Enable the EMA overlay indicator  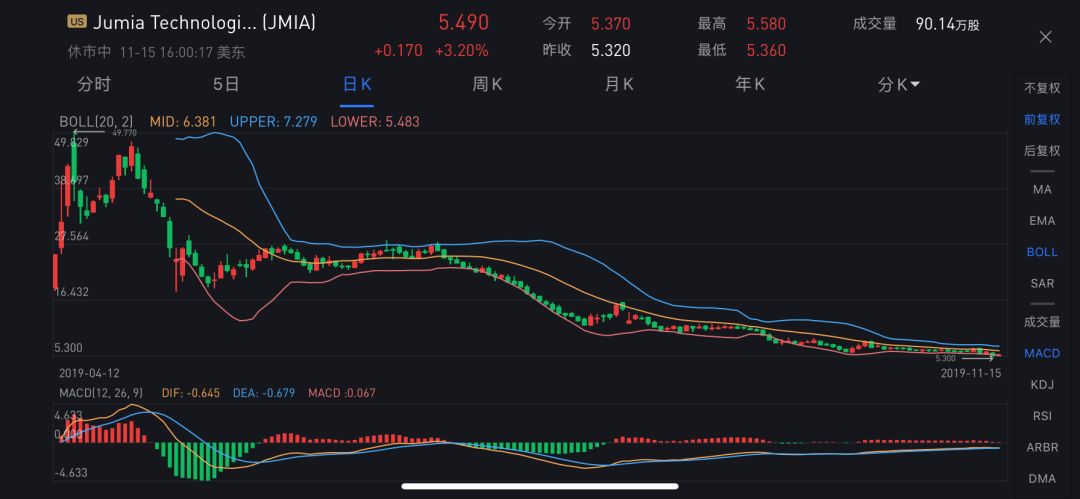(x=1042, y=221)
